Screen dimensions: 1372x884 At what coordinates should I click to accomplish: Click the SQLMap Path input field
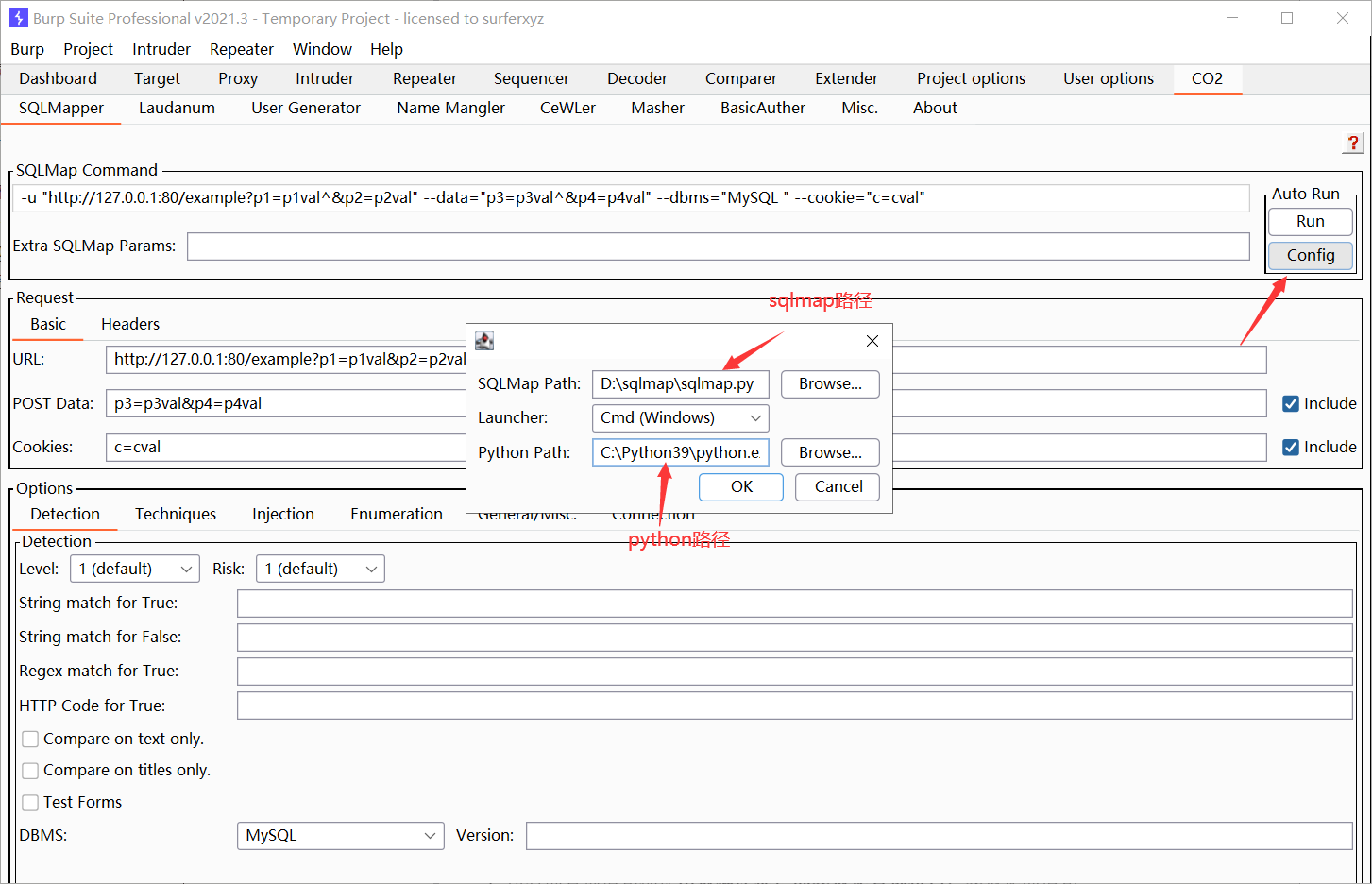pyautogui.click(x=680, y=383)
